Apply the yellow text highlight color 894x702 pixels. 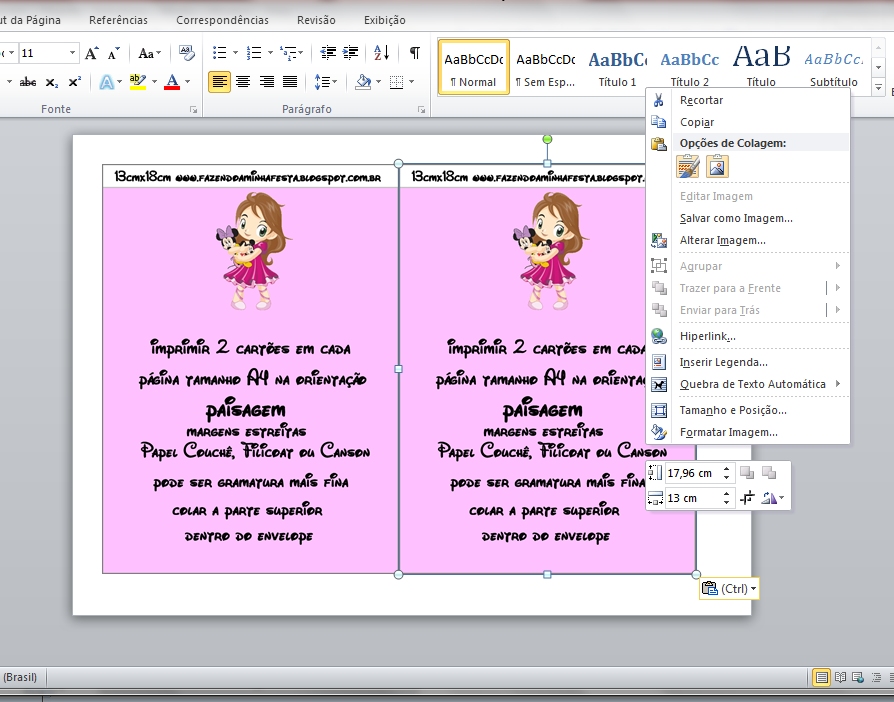coord(137,82)
